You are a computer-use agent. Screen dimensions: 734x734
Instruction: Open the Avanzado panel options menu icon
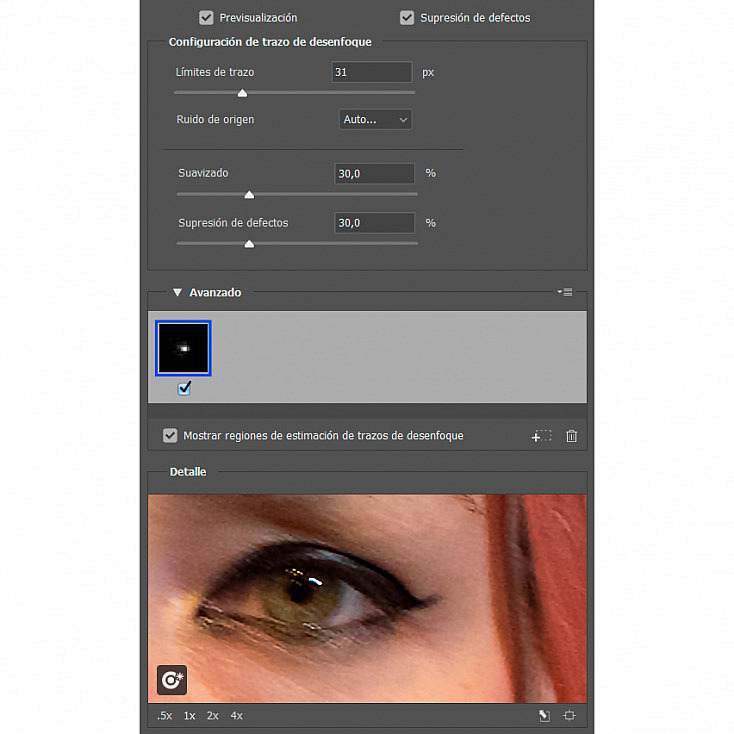pyautogui.click(x=565, y=292)
